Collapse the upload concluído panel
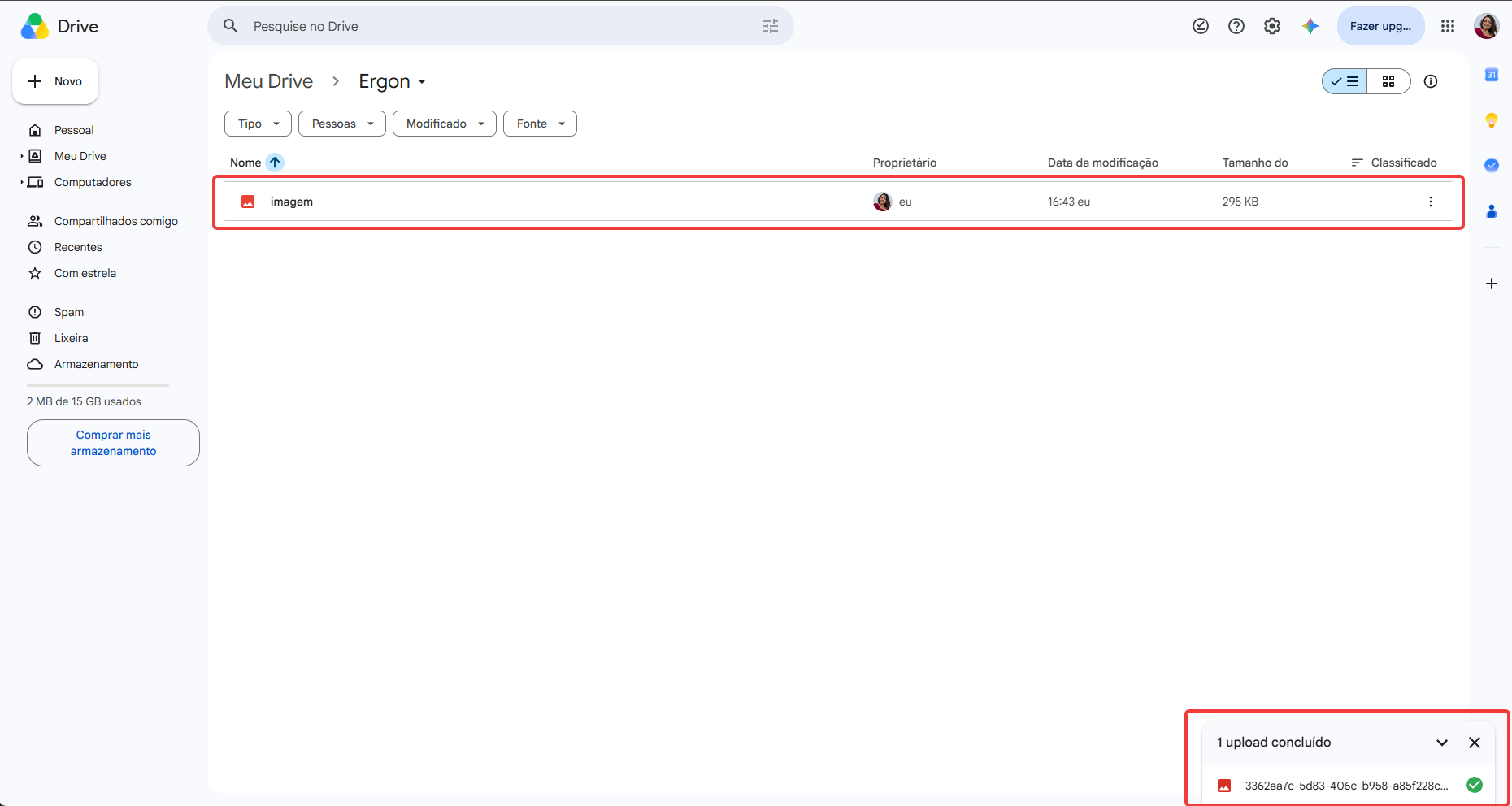The height and width of the screenshot is (806, 1512). pyautogui.click(x=1442, y=743)
